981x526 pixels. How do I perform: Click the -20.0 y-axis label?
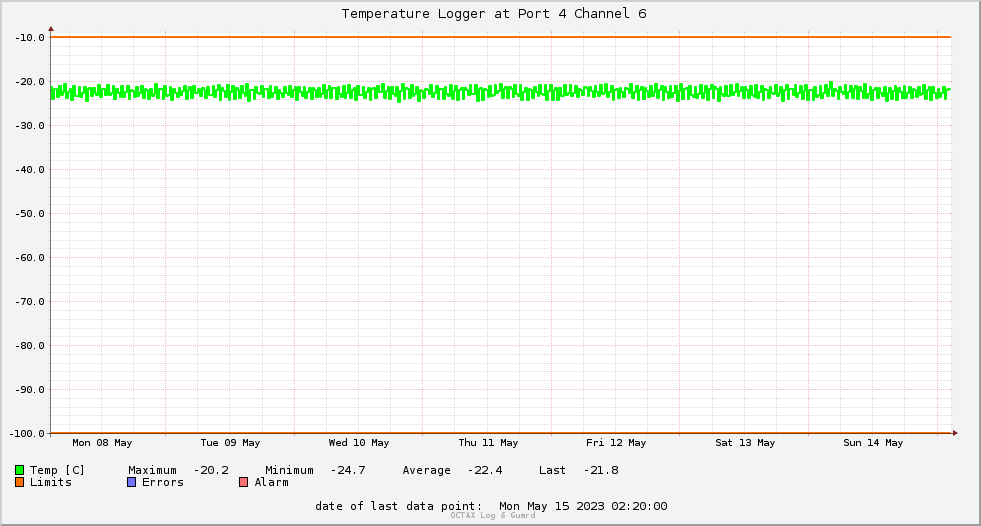pyautogui.click(x=30, y=82)
